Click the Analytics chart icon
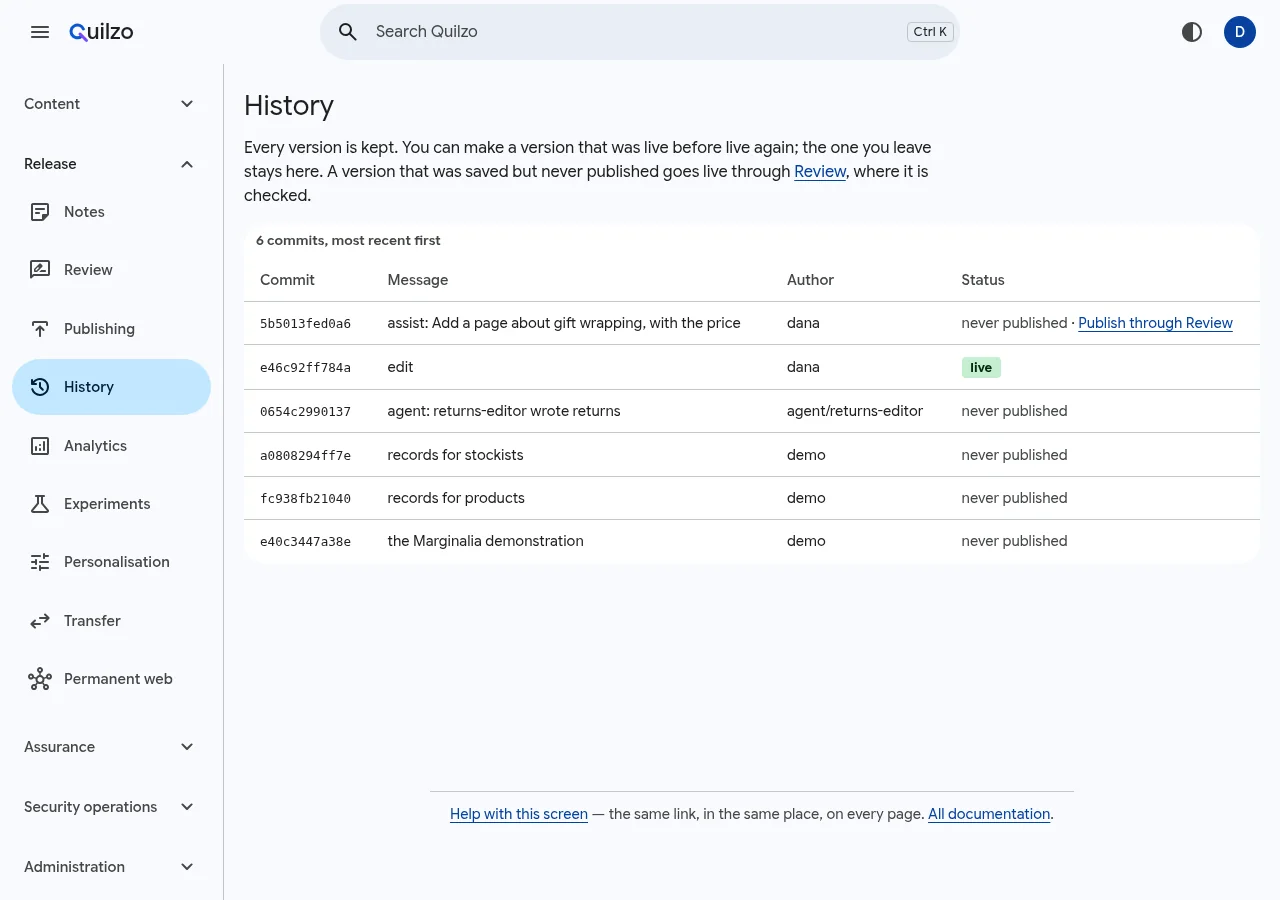Viewport: 1280px width, 900px height. click(x=40, y=446)
